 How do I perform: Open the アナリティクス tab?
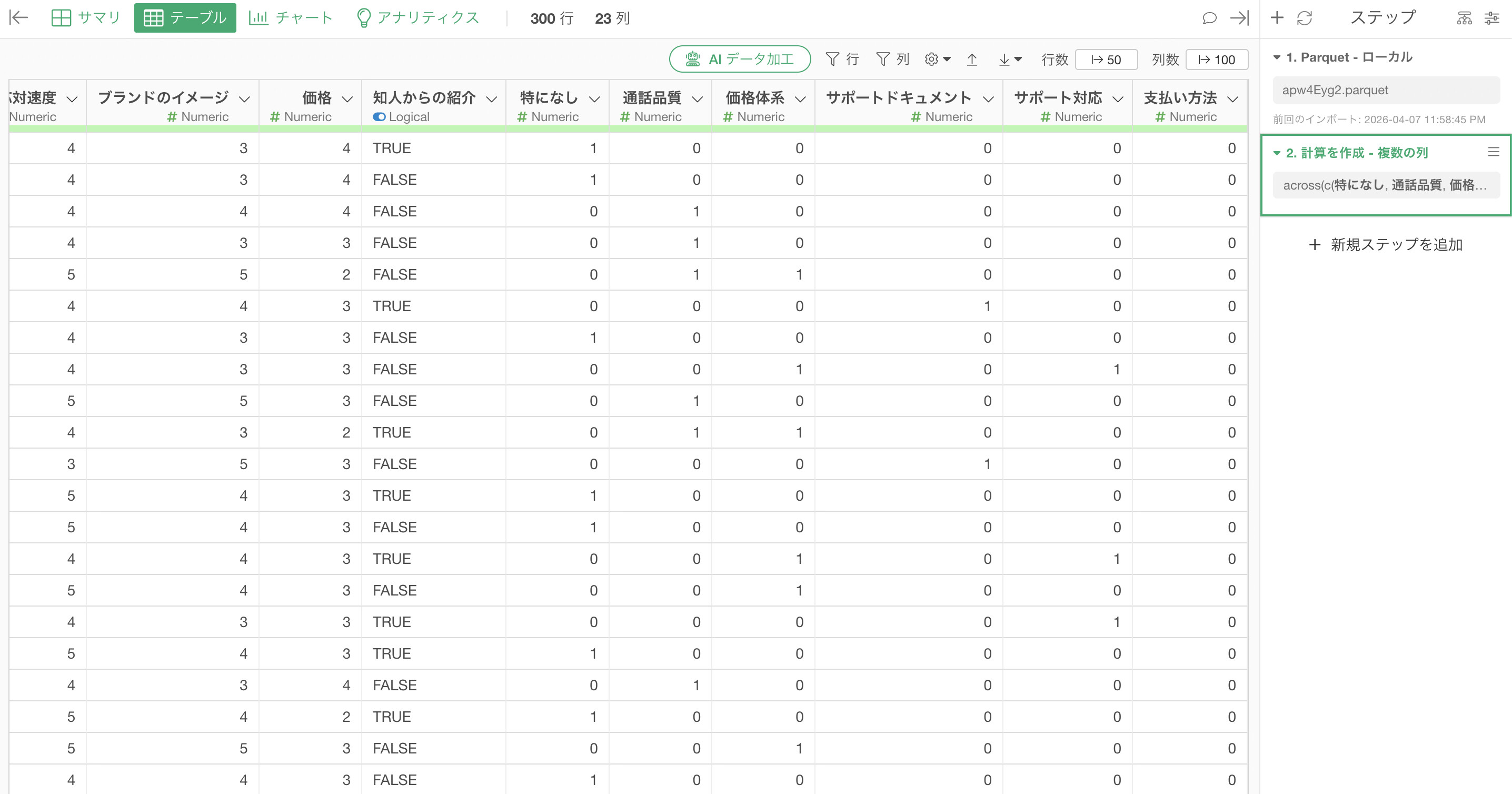(x=418, y=17)
